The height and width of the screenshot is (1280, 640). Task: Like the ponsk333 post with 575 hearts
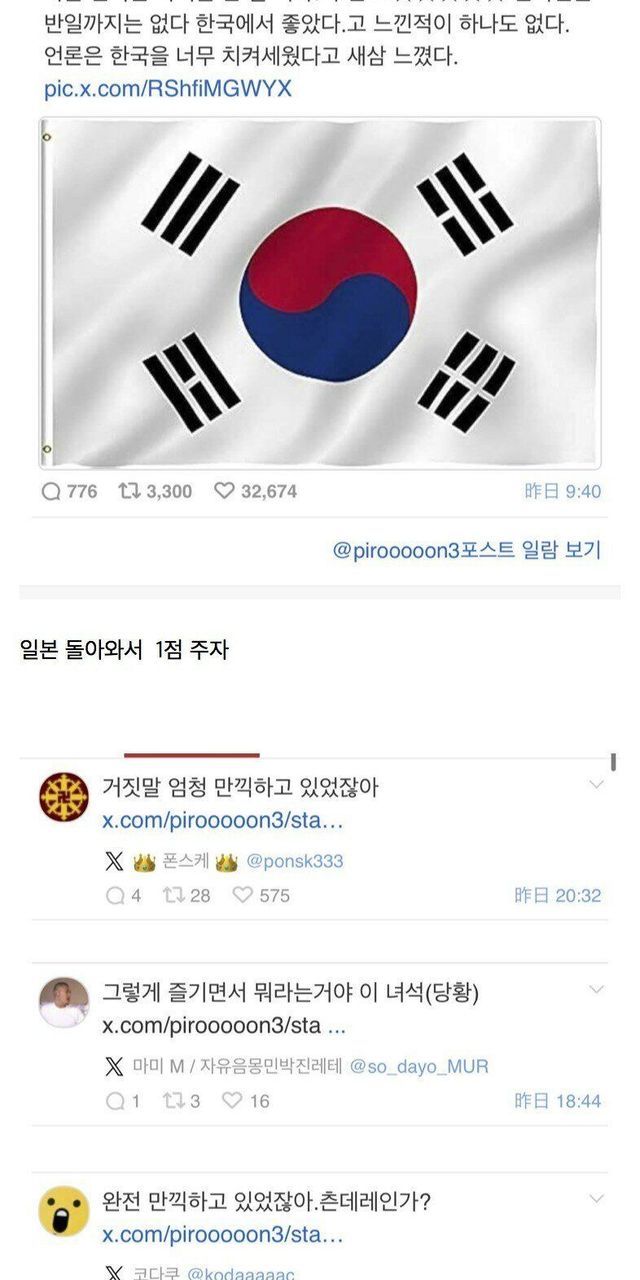click(242, 895)
